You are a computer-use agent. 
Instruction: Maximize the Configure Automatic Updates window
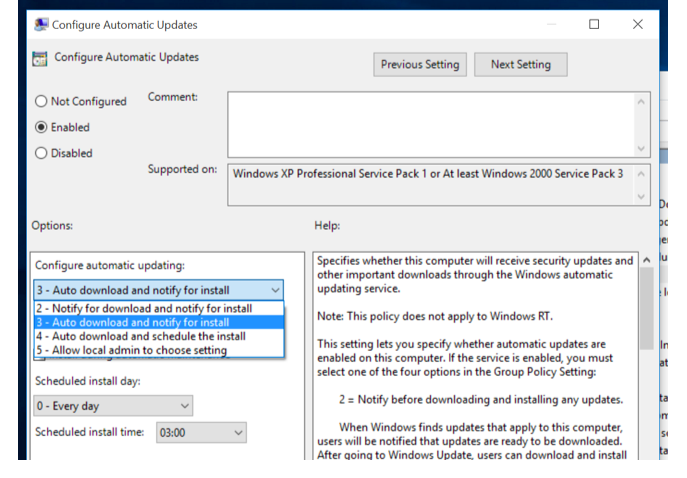point(594,24)
